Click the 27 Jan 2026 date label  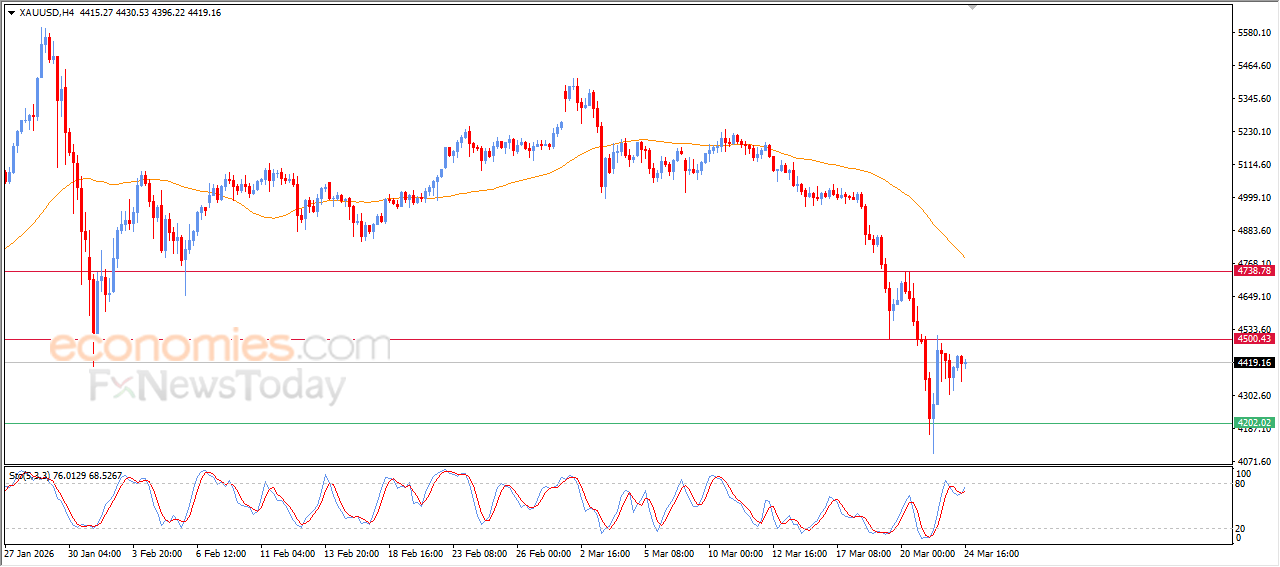[x=28, y=553]
